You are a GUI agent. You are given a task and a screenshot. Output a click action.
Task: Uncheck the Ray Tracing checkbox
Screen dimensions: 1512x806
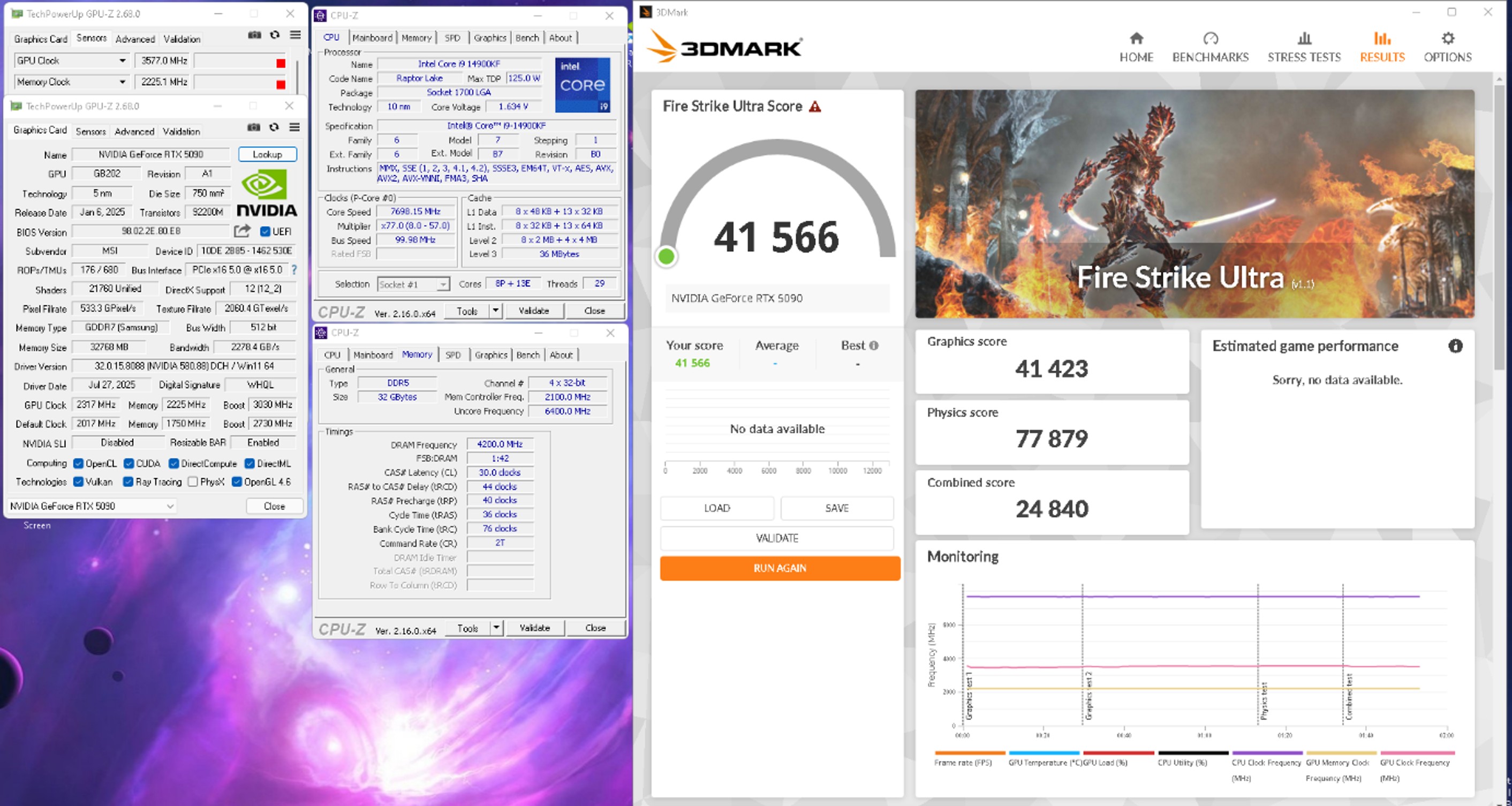(127, 481)
